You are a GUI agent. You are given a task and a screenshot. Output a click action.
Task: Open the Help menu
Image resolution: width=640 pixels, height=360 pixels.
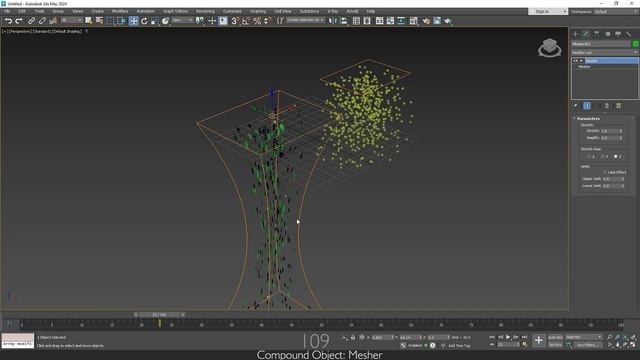(371, 11)
